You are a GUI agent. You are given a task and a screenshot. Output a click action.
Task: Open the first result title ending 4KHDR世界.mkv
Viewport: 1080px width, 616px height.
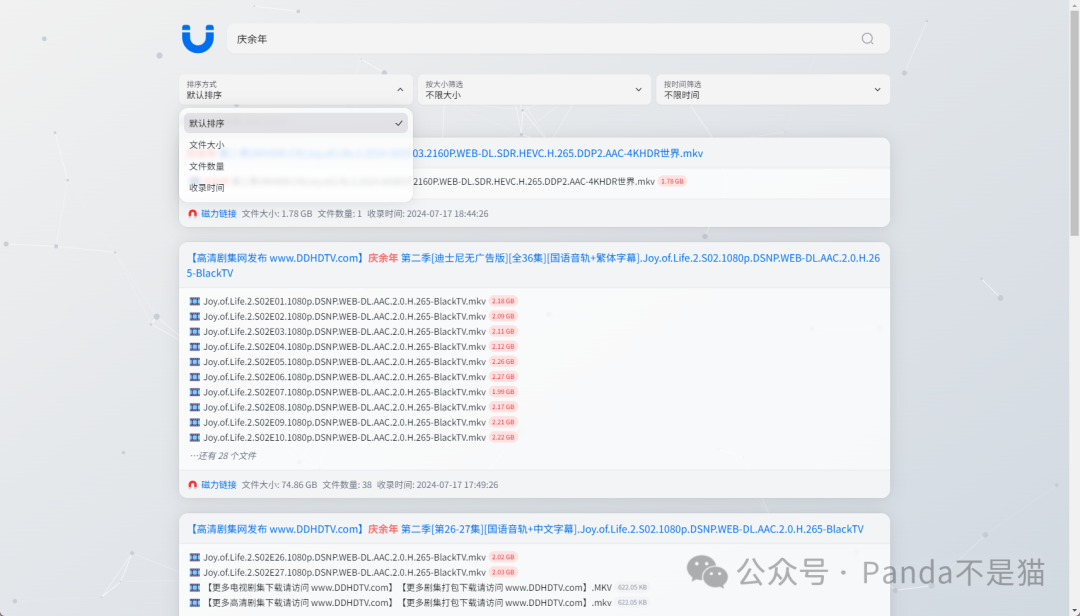coord(558,153)
